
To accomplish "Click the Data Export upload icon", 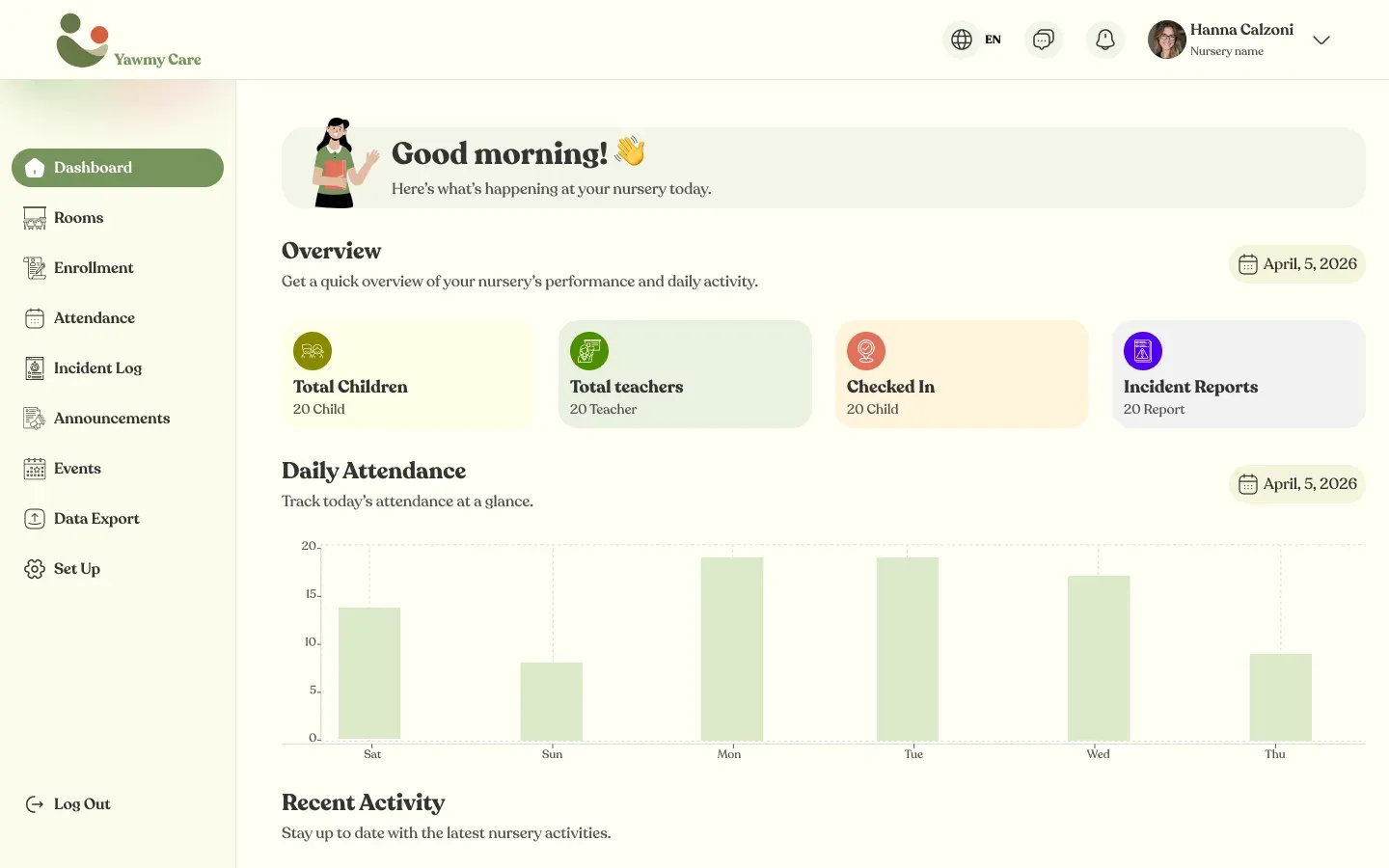I will point(35,519).
